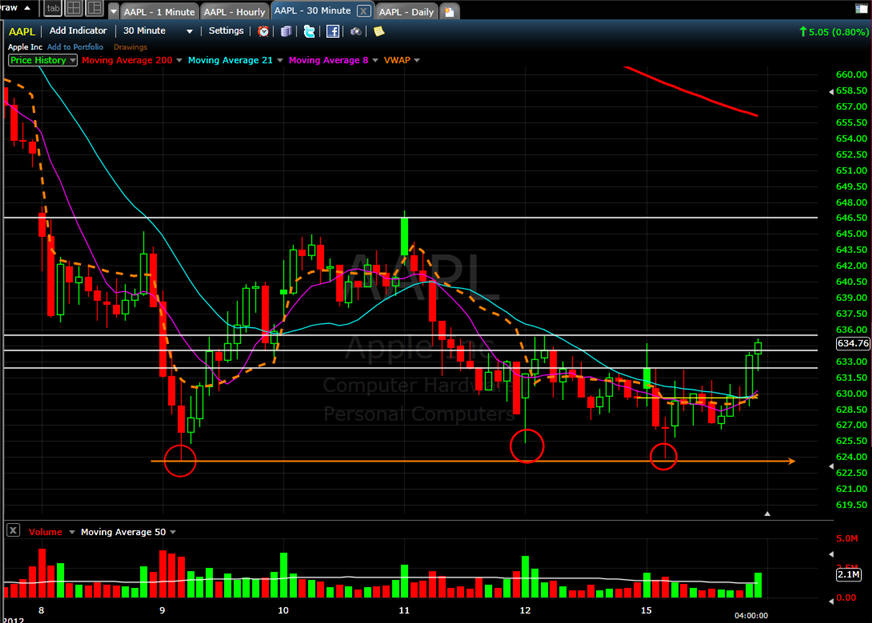Click the alarm clock alert icon
Screen dimensions: 872x623
click(264, 31)
